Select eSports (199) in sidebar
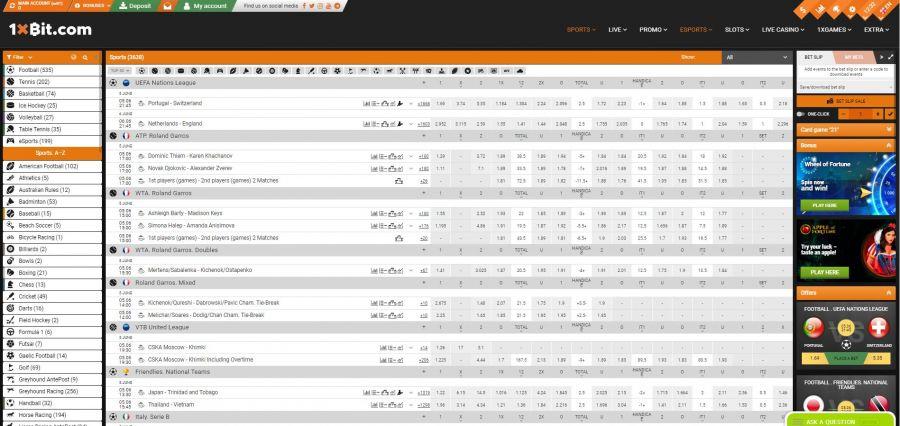Viewport: 900px width, 426px height. [52, 141]
